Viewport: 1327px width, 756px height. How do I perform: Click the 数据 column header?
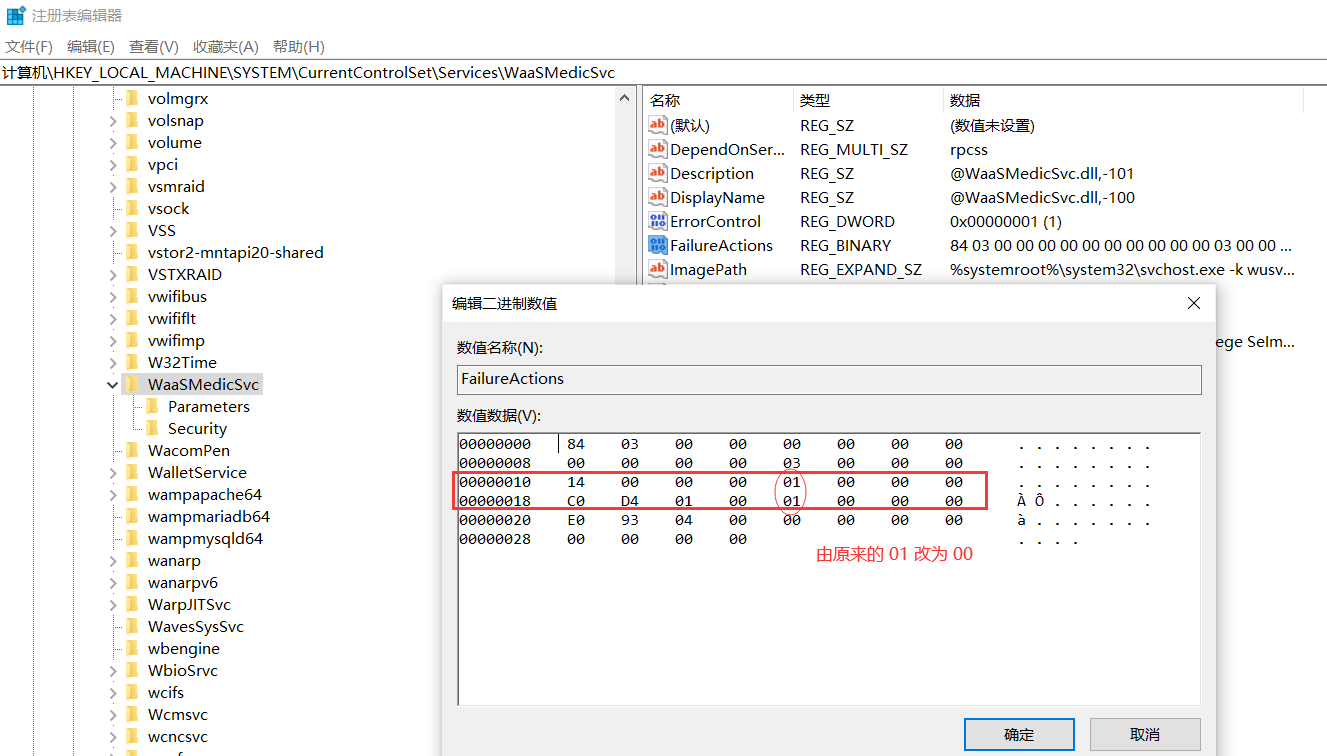(x=965, y=100)
